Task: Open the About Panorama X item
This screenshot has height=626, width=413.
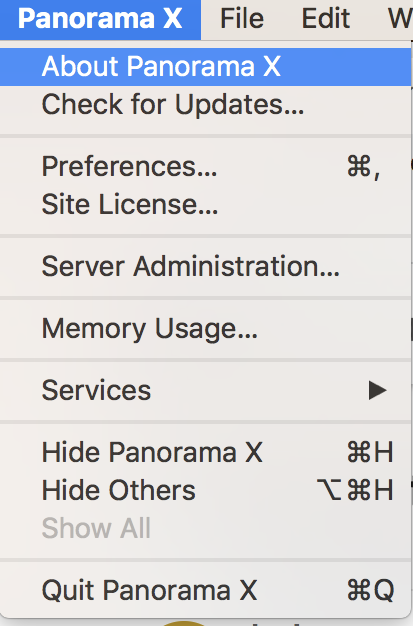Action: [205, 66]
